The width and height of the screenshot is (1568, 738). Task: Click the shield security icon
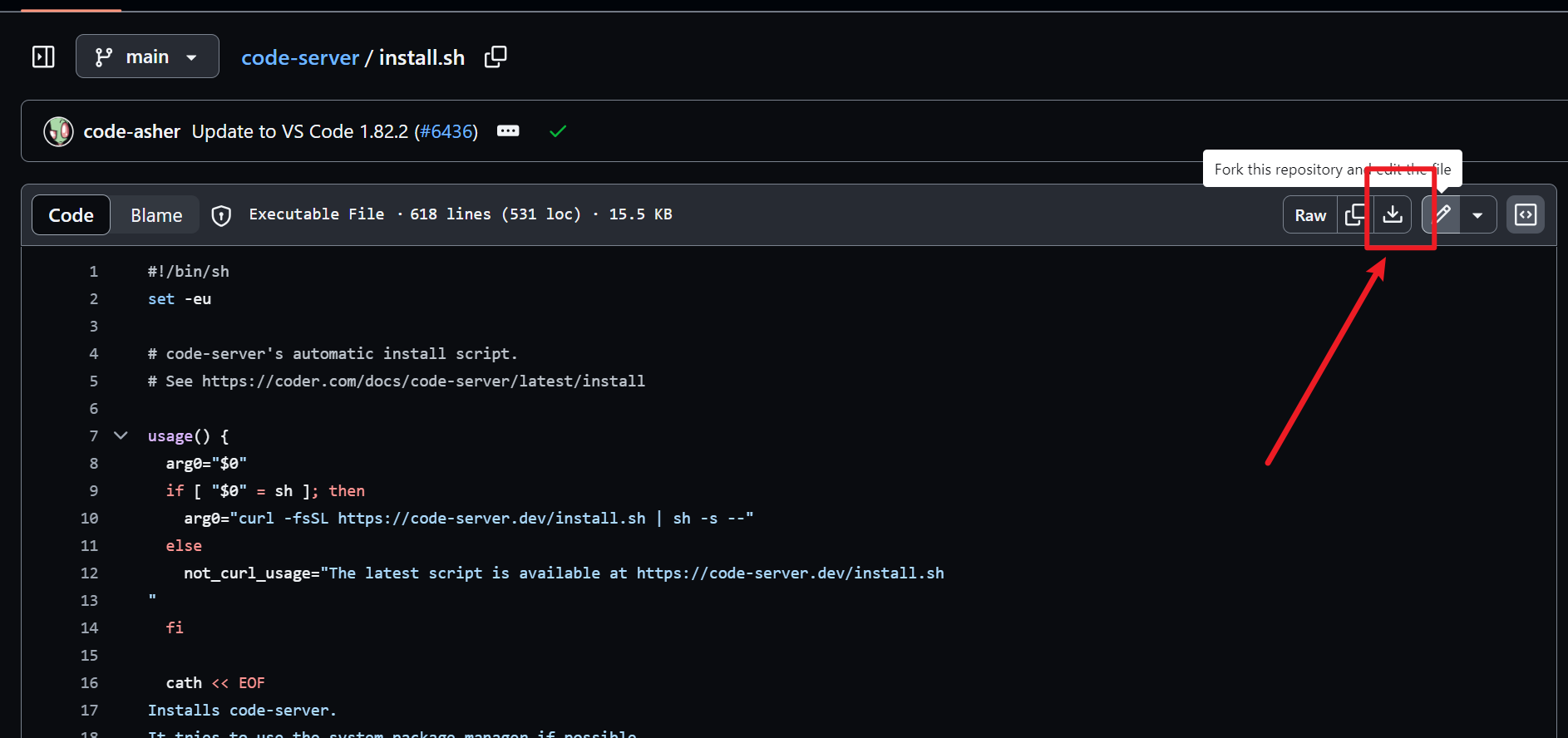click(x=221, y=215)
